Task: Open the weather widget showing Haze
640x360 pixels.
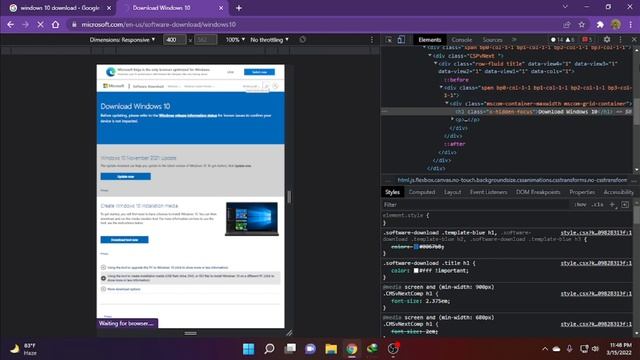Action: tap(24, 349)
